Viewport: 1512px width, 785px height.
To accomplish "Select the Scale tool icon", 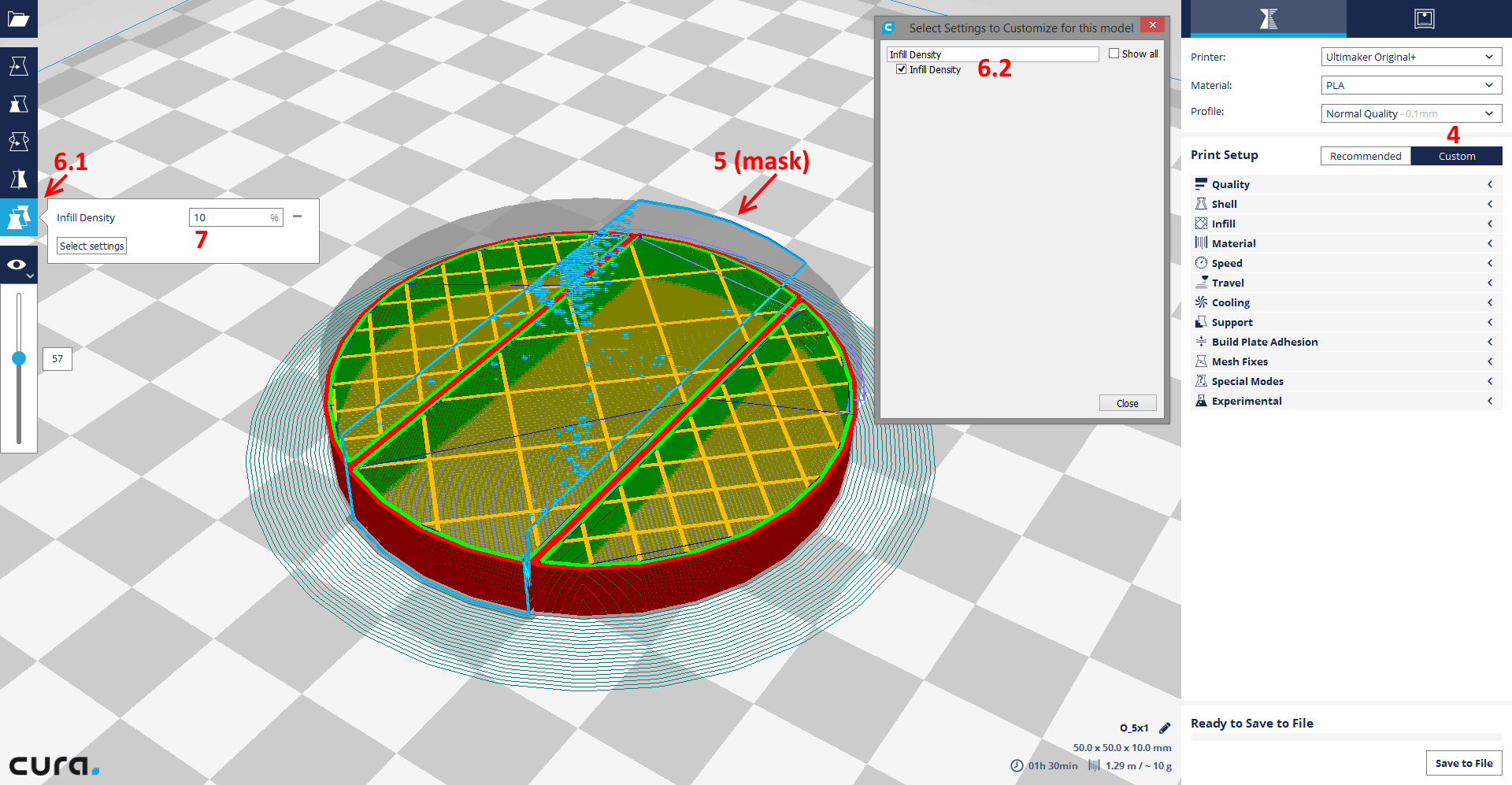I will tap(18, 104).
